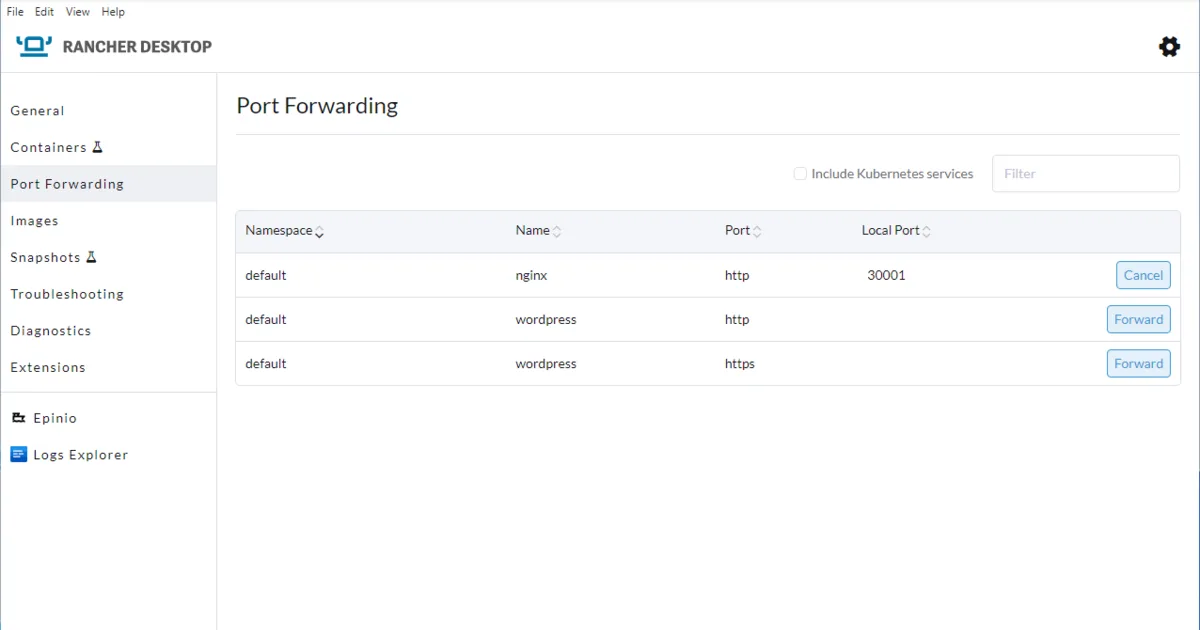
Task: Click the Logs Explorer extension icon
Action: pyautogui.click(x=18, y=455)
